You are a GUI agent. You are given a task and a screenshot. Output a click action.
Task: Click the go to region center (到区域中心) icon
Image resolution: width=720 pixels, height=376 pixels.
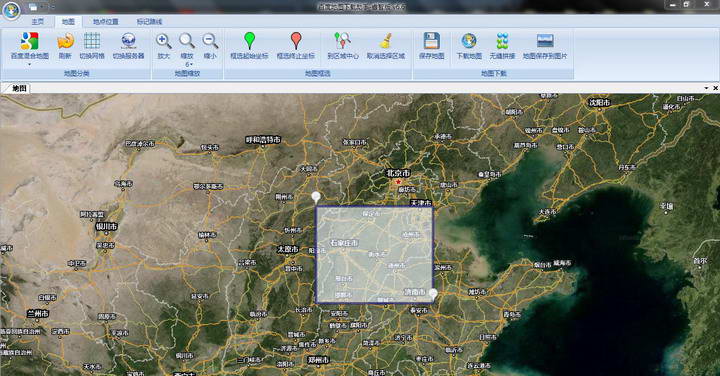point(343,41)
